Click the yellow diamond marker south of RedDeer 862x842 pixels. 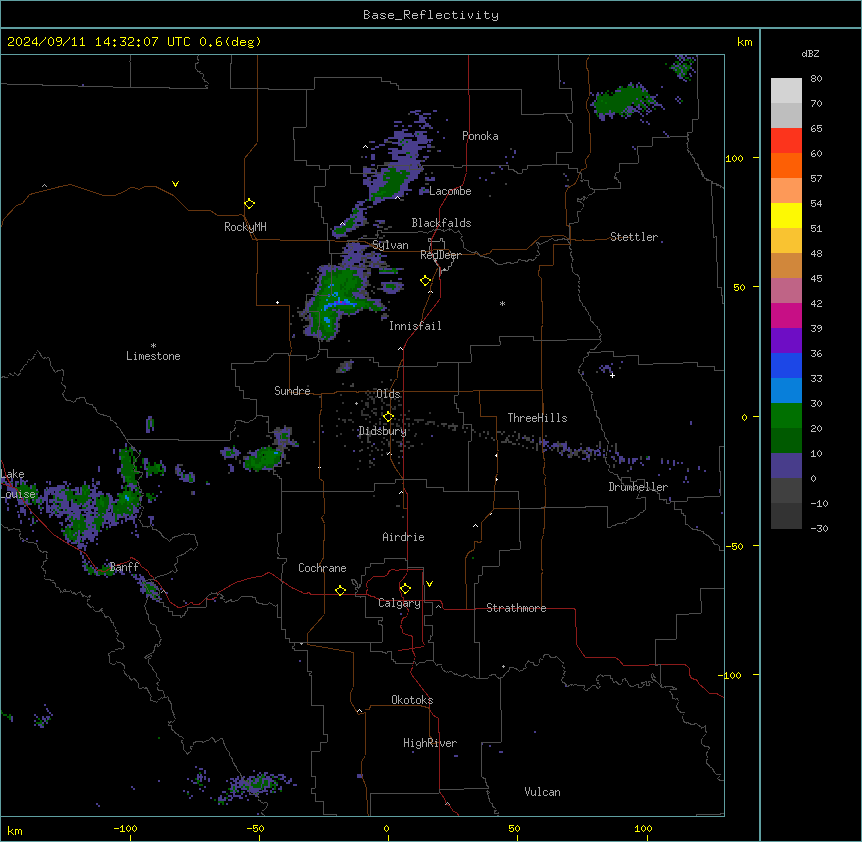426,281
